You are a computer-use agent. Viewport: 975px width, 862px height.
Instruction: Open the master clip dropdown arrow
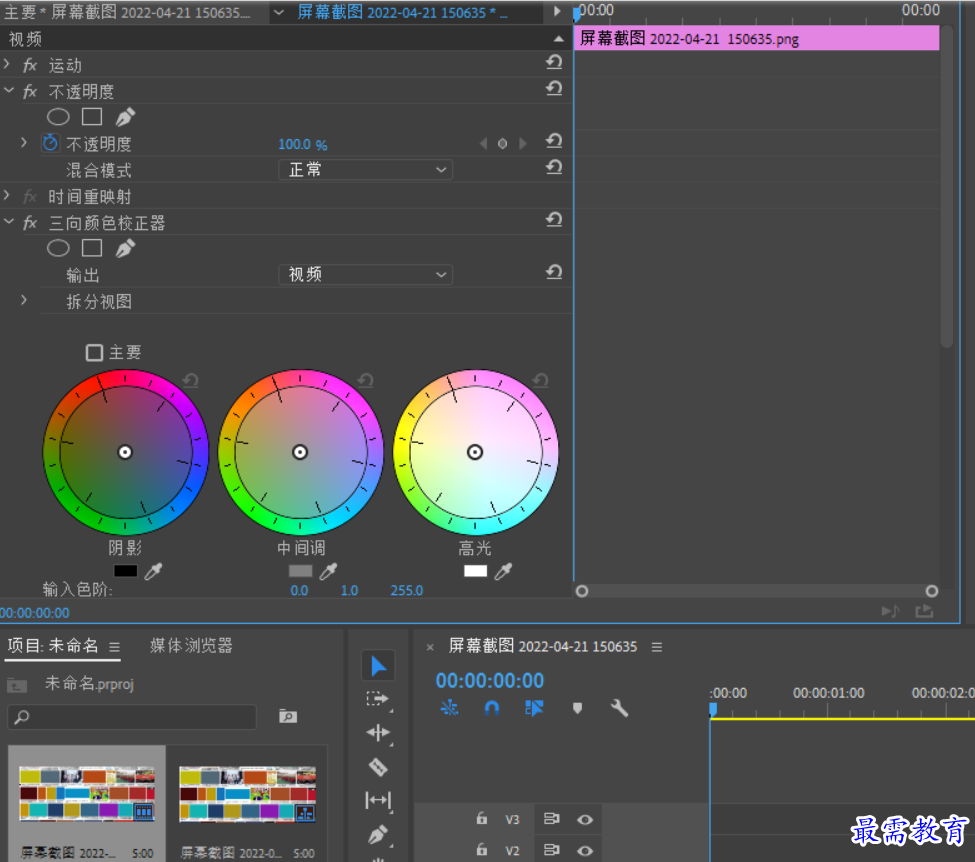(279, 12)
